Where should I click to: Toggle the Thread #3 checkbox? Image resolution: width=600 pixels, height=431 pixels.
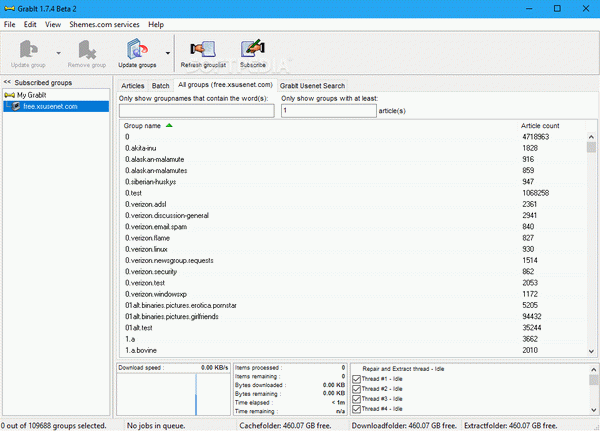click(357, 399)
